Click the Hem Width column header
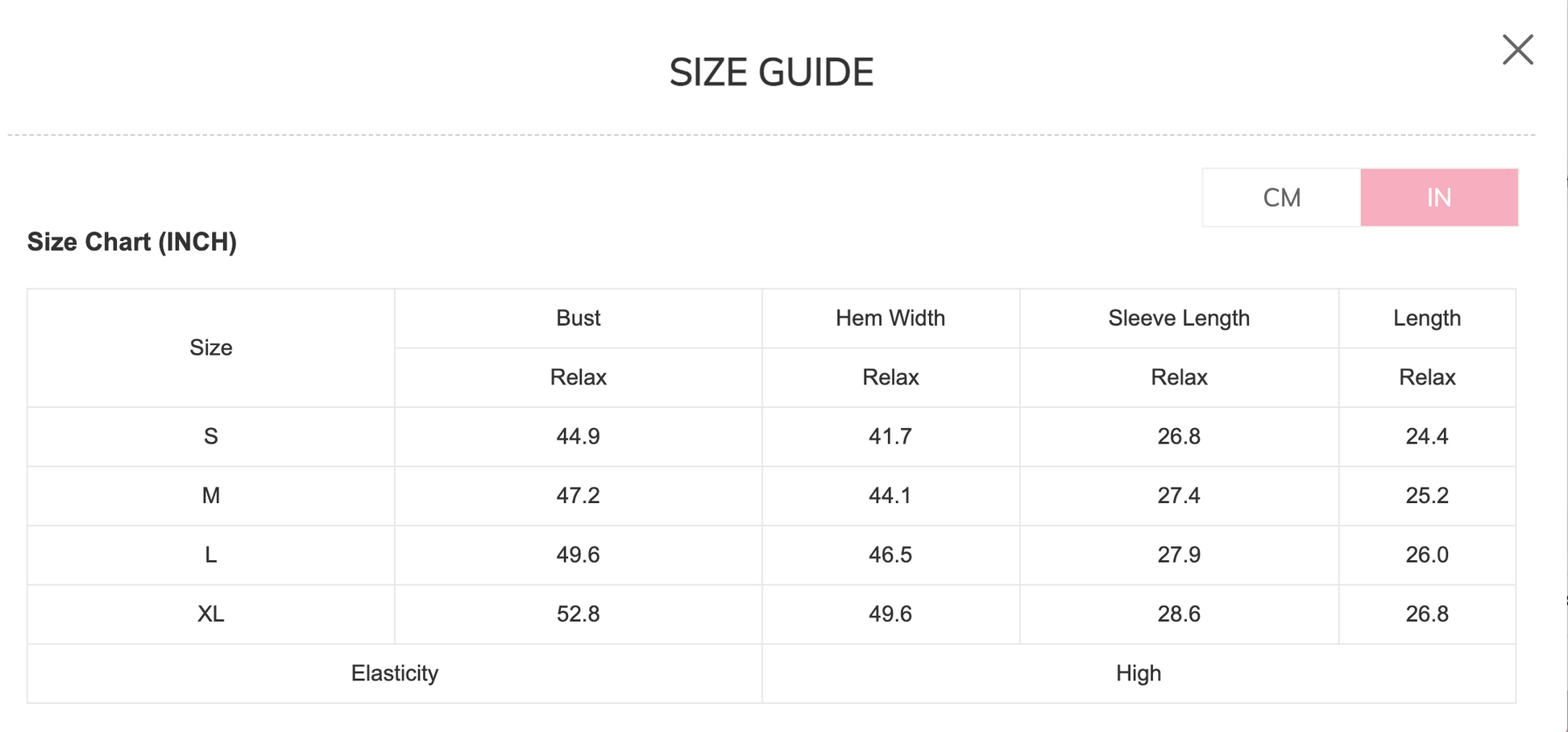The width and height of the screenshot is (1568, 732). pos(890,318)
